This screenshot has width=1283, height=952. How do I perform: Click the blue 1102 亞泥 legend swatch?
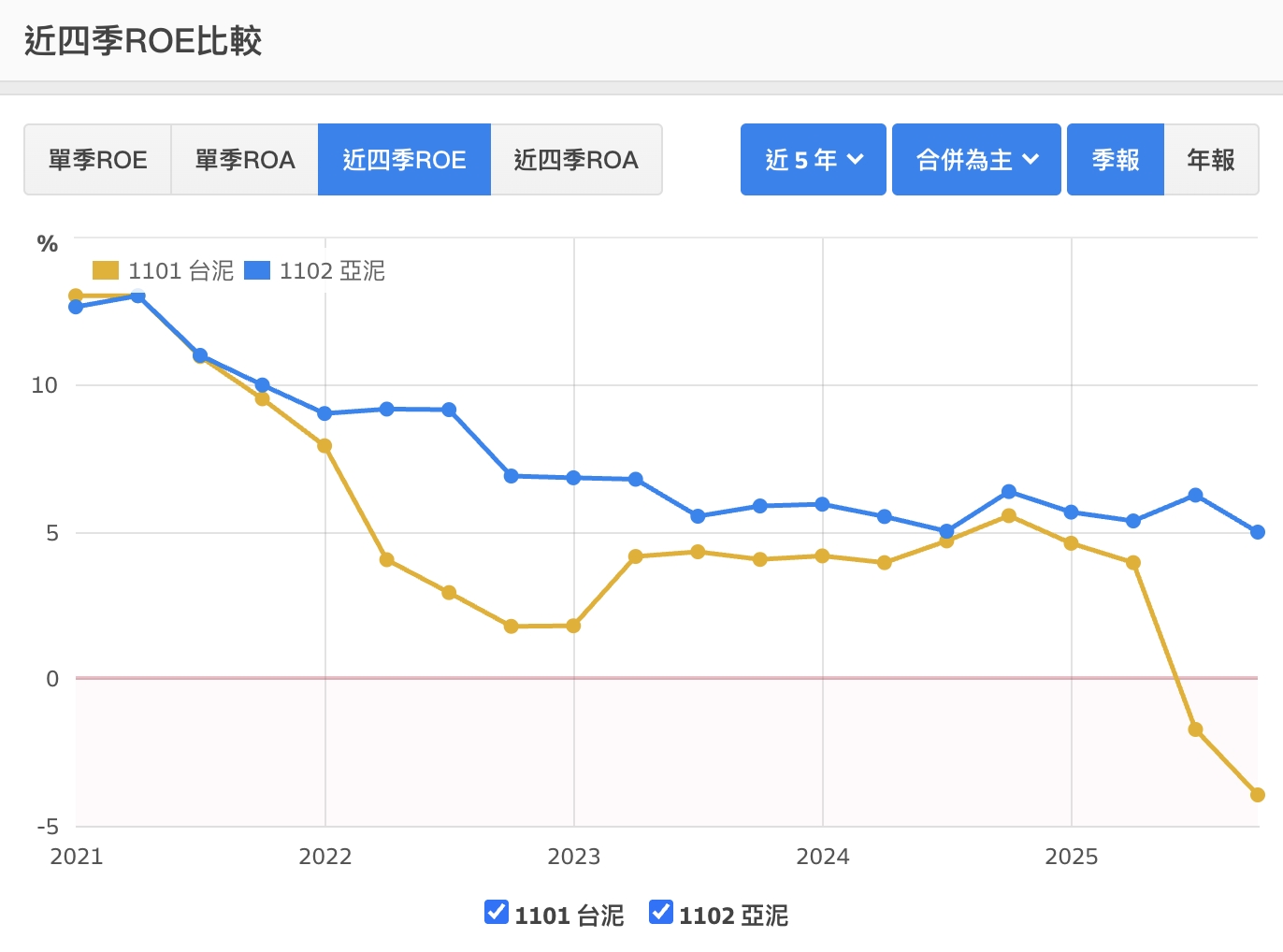pyautogui.click(x=257, y=271)
